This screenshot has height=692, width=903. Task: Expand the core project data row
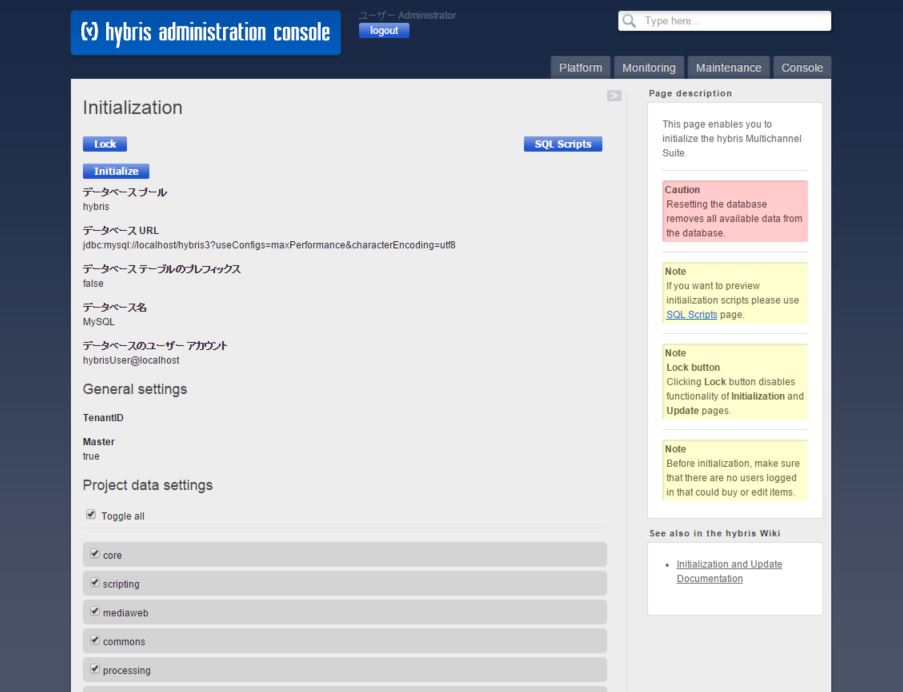click(345, 554)
